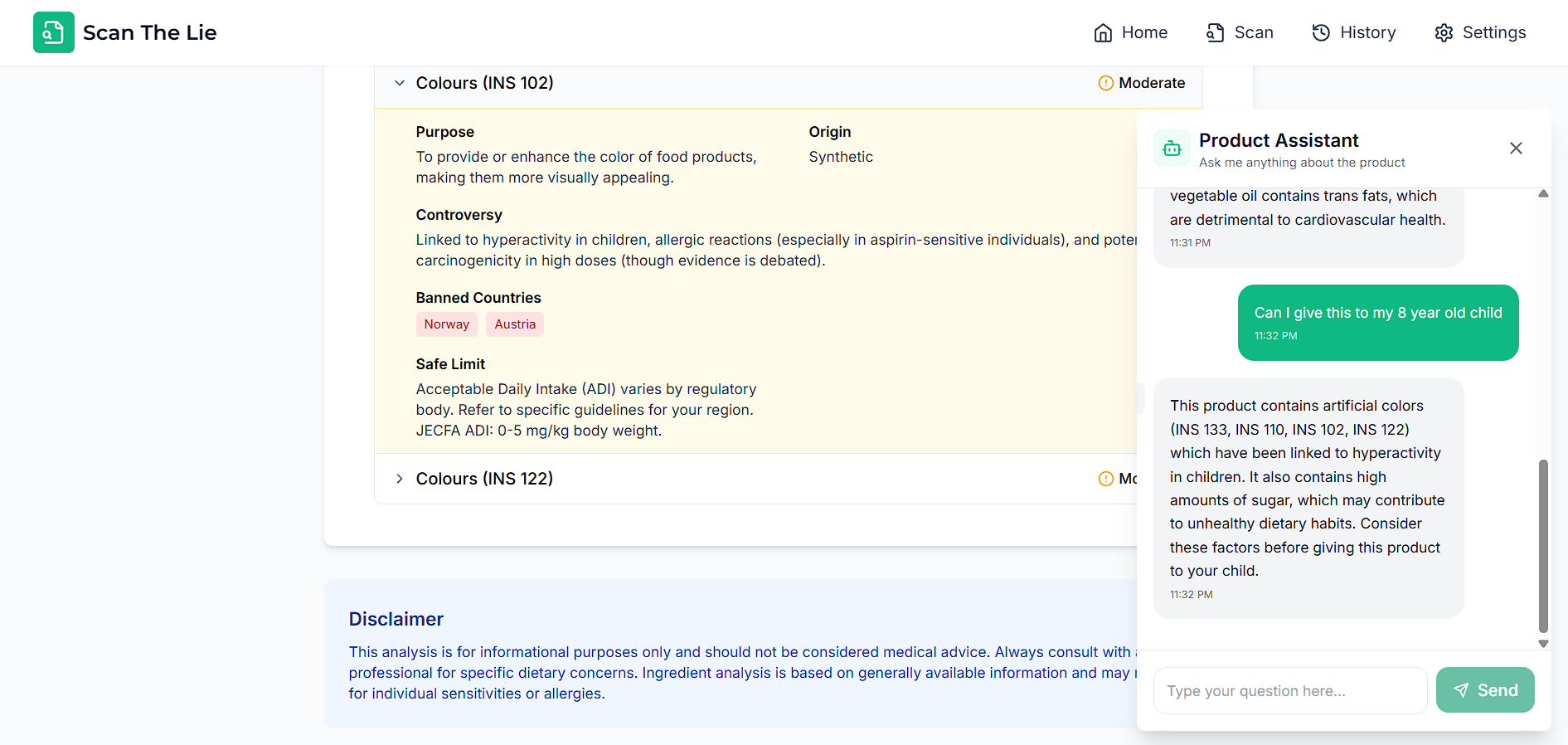Click the warning icon on Colours INS 122

coord(1105,479)
